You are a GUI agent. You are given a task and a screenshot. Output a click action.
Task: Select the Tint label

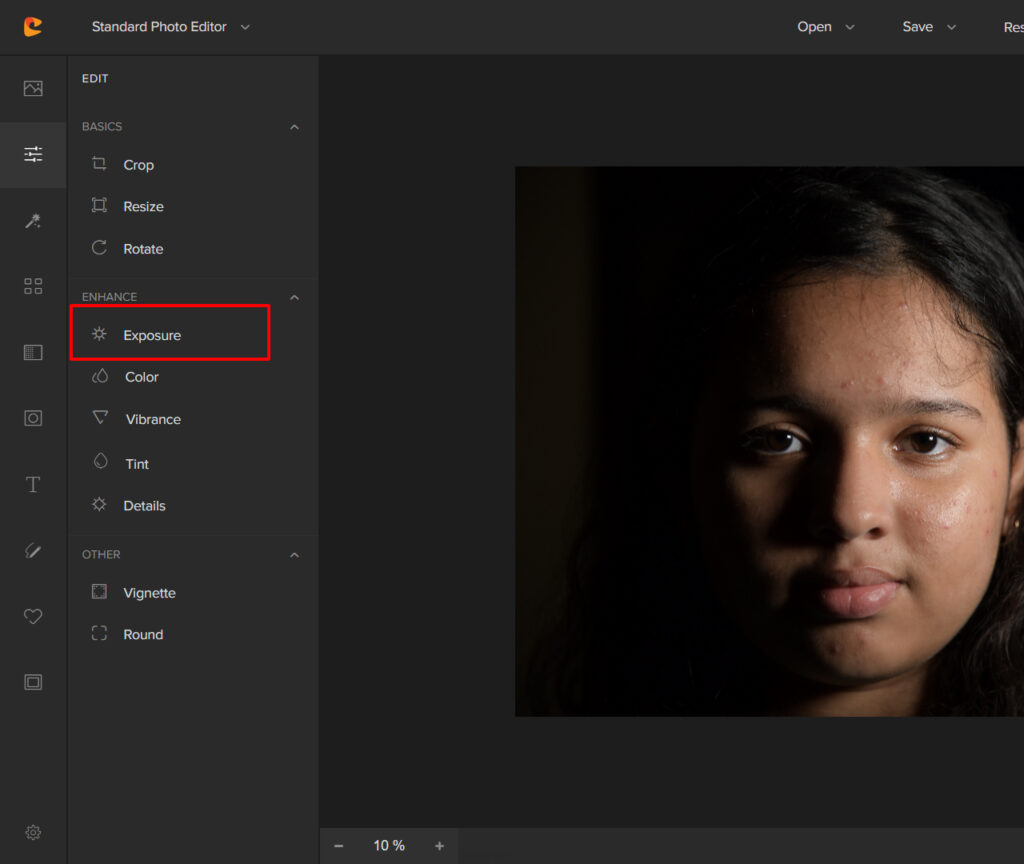pyautogui.click(x=137, y=464)
